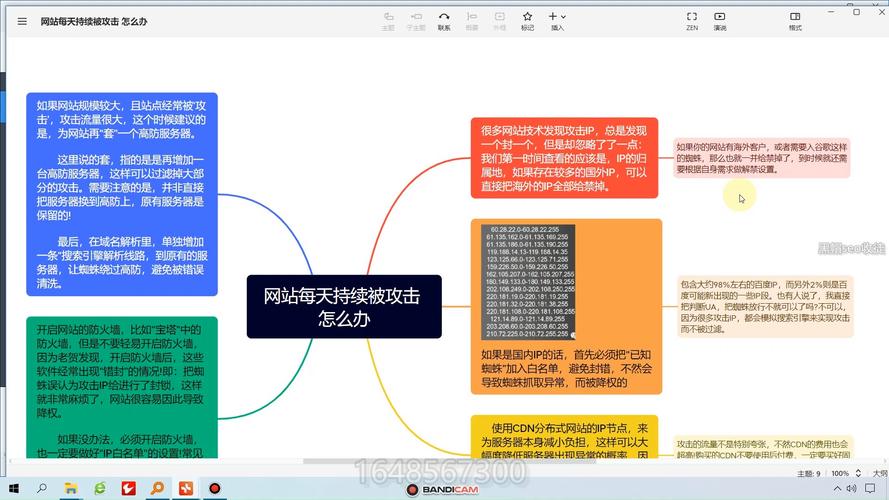Click the 概要 (Summary) toolbar icon
This screenshot has height=500, width=889.
tap(472, 21)
